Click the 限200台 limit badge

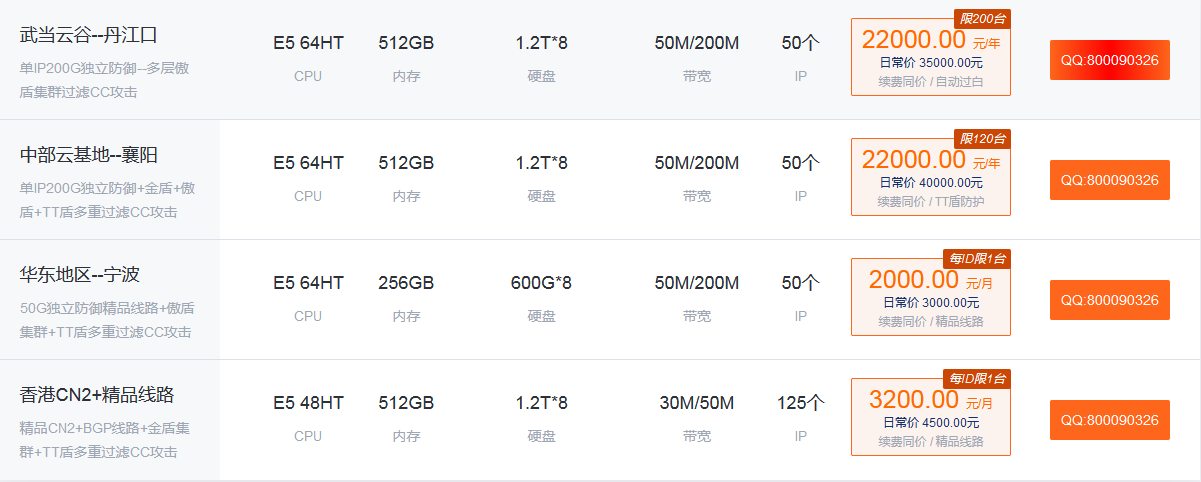click(983, 19)
